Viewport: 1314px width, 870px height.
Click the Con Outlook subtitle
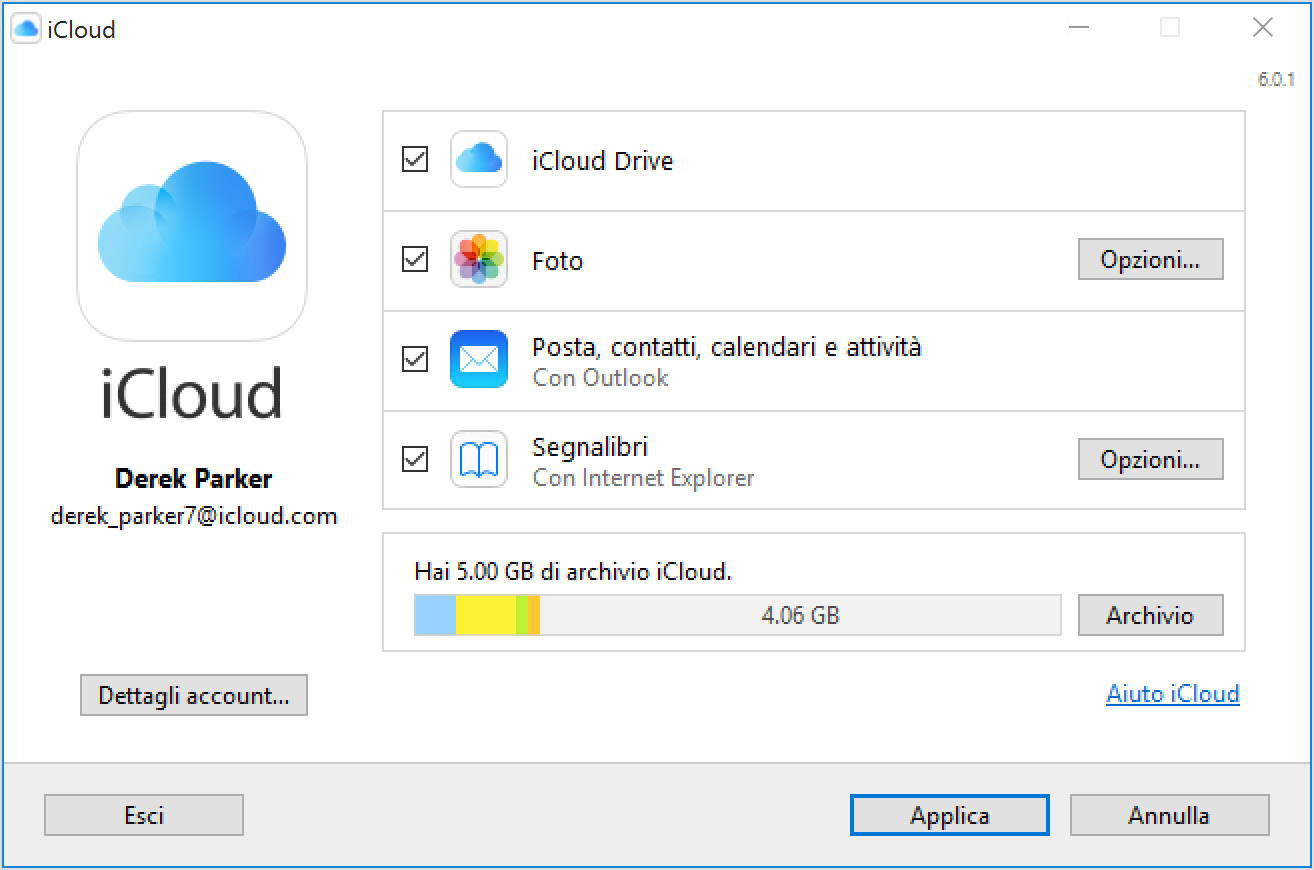pos(600,378)
